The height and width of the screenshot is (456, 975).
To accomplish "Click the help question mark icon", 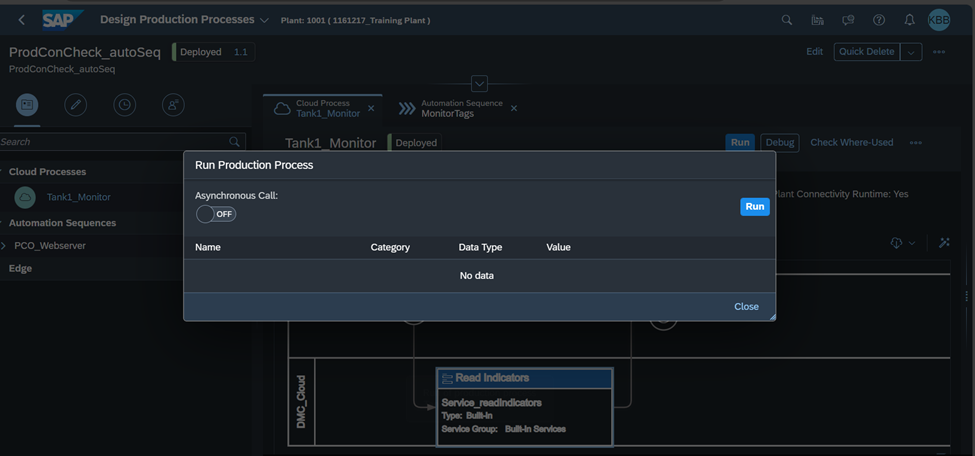I will click(879, 20).
